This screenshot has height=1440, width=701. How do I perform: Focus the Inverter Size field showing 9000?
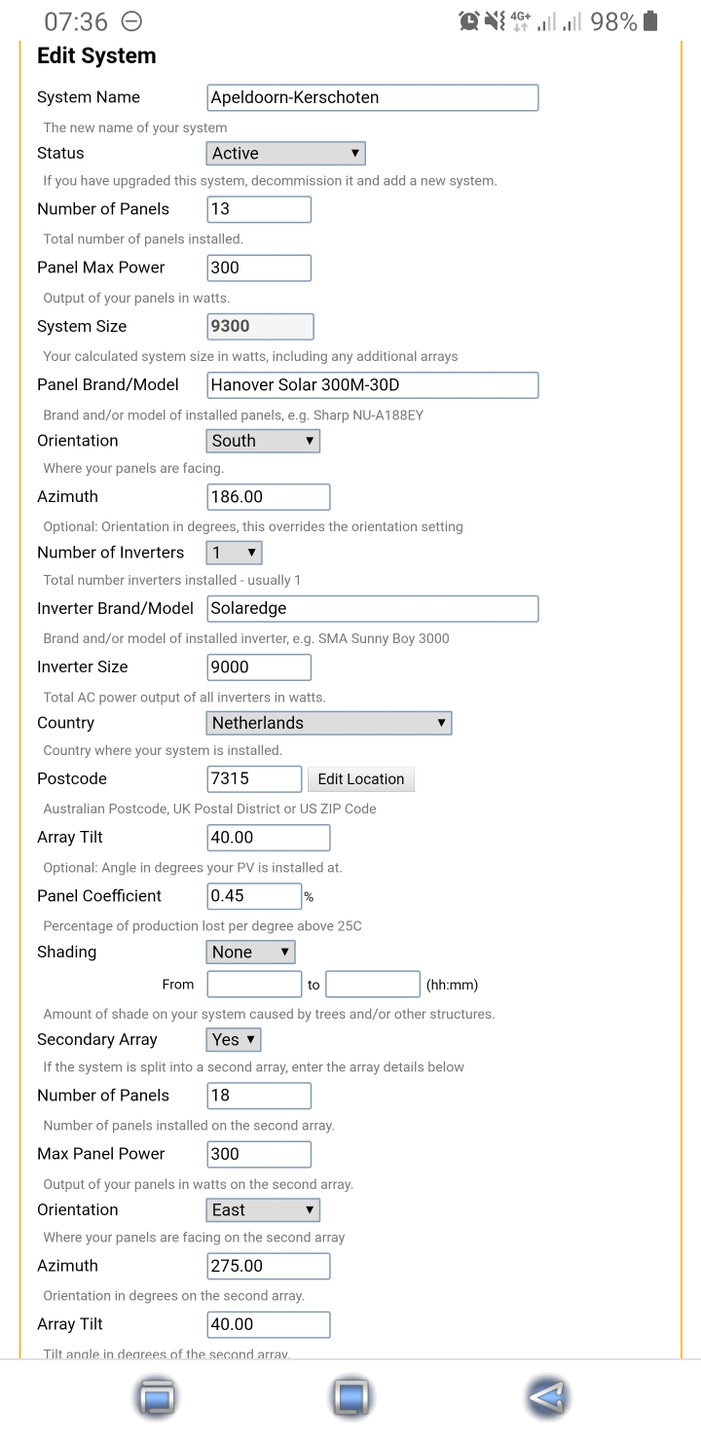tap(259, 667)
